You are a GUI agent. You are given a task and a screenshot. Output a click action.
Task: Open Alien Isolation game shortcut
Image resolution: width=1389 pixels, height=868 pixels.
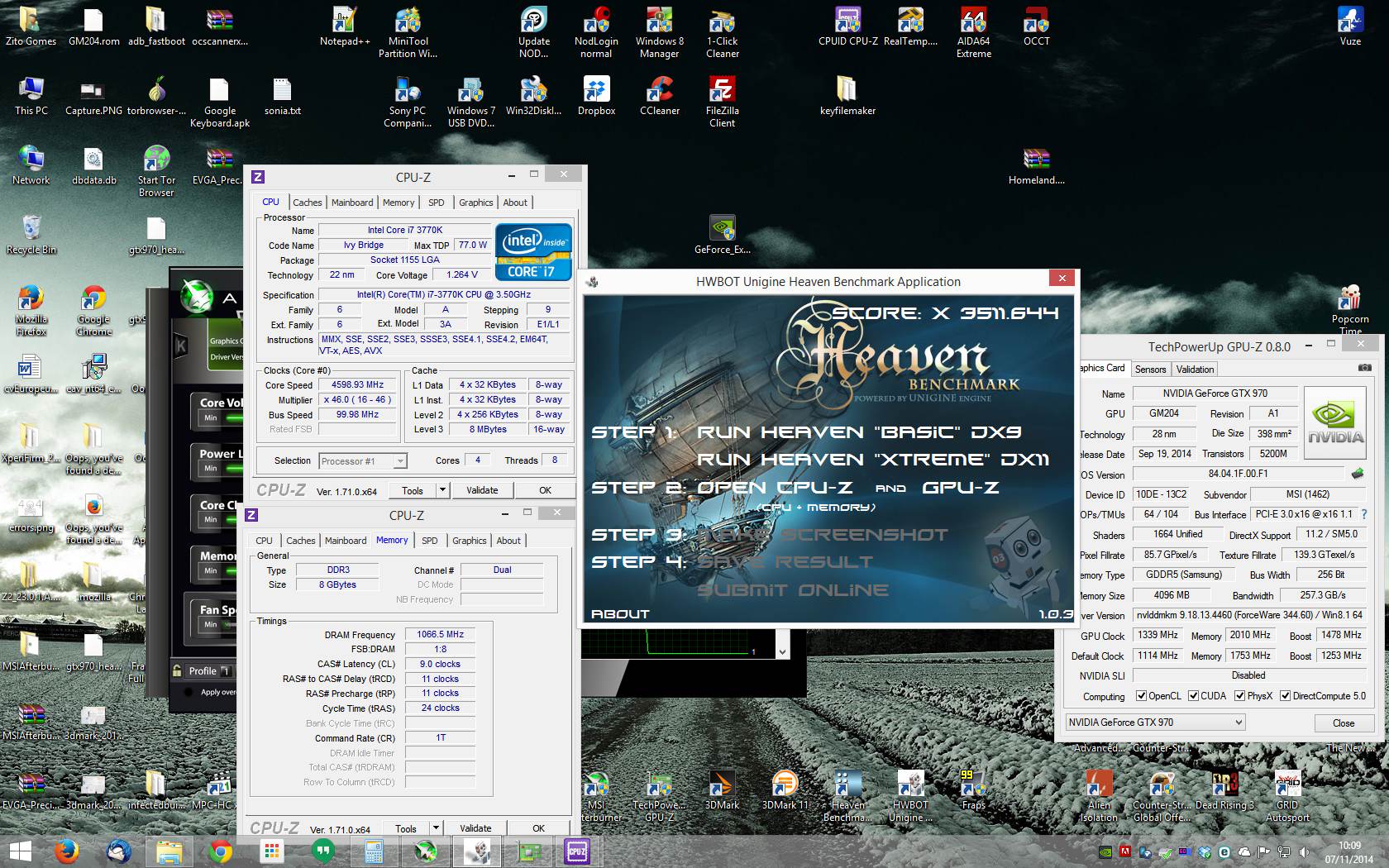click(x=1099, y=795)
